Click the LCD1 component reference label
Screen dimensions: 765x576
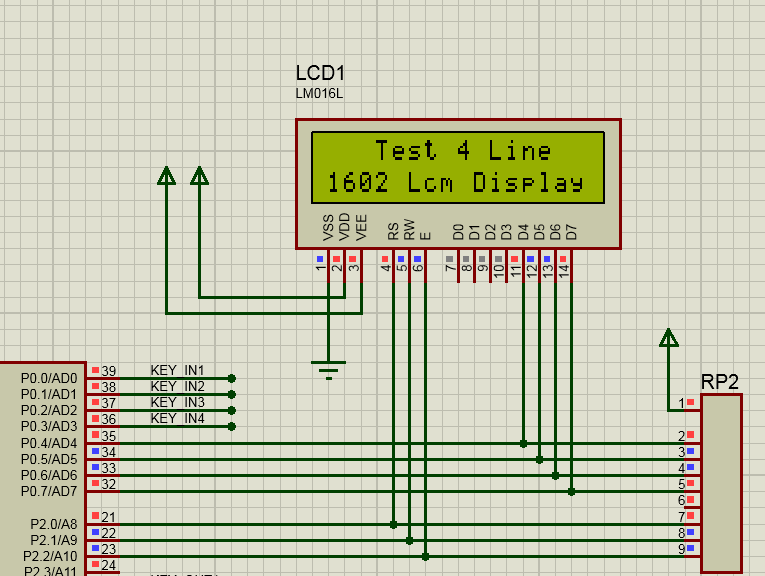(x=320, y=73)
